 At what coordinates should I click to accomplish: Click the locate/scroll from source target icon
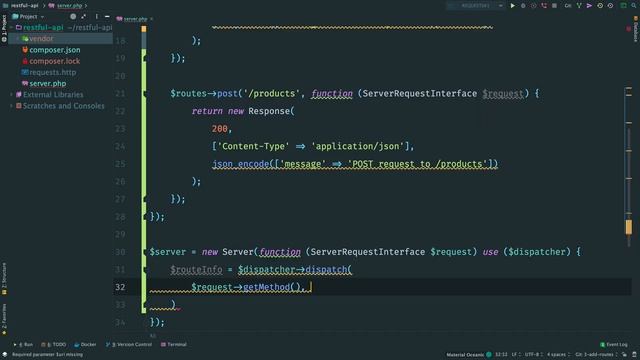coord(73,16)
